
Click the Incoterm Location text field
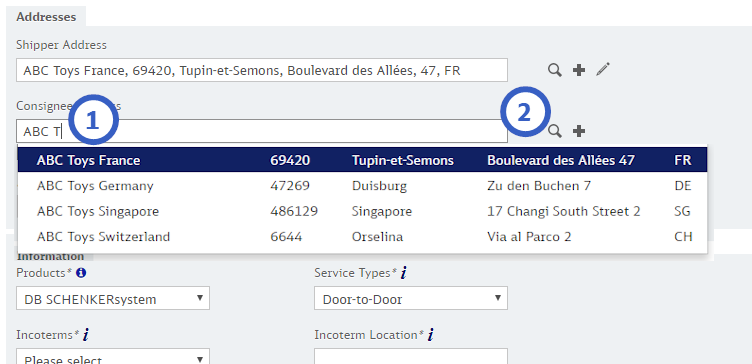point(411,357)
